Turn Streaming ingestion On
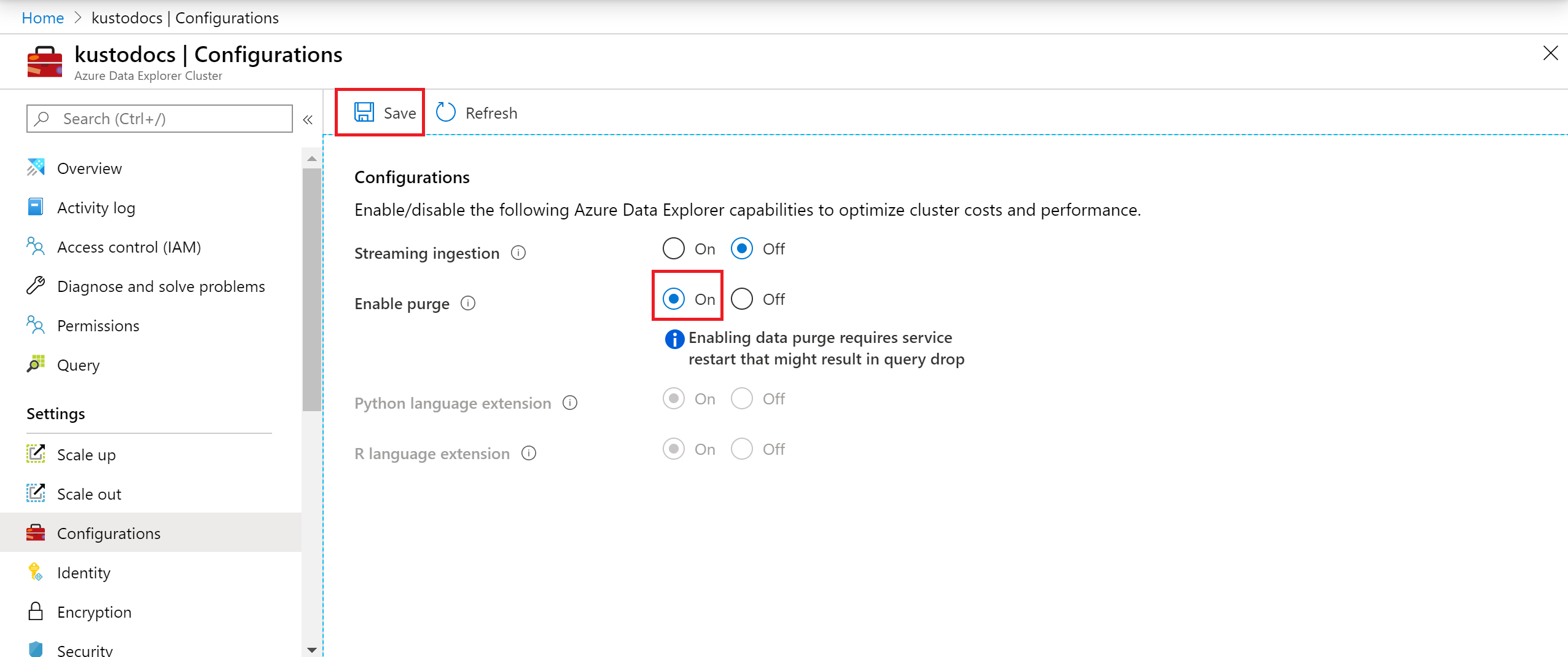 (674, 249)
